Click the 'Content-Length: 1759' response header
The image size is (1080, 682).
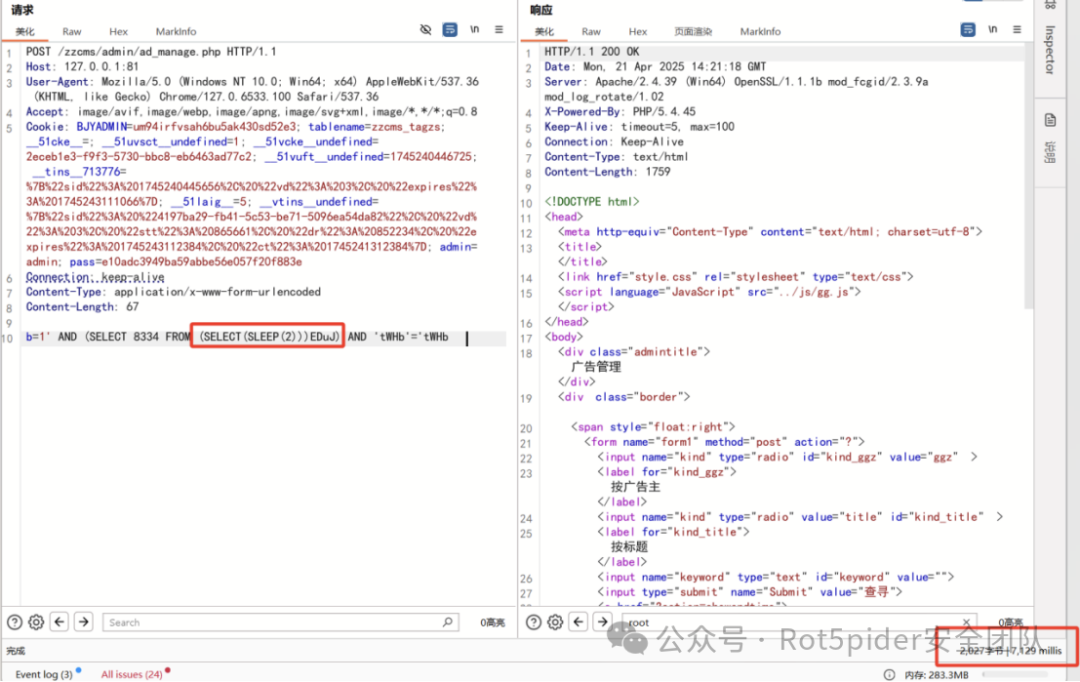(x=607, y=172)
